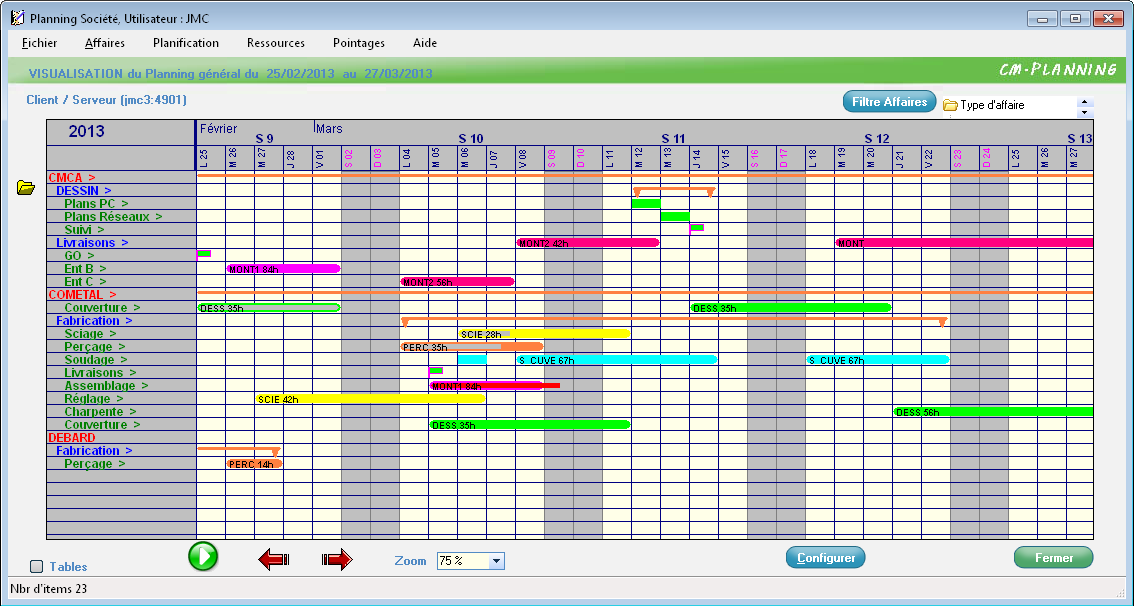The width and height of the screenshot is (1134, 606).
Task: Open the Zoom 75 % dropdown
Action: (496, 561)
